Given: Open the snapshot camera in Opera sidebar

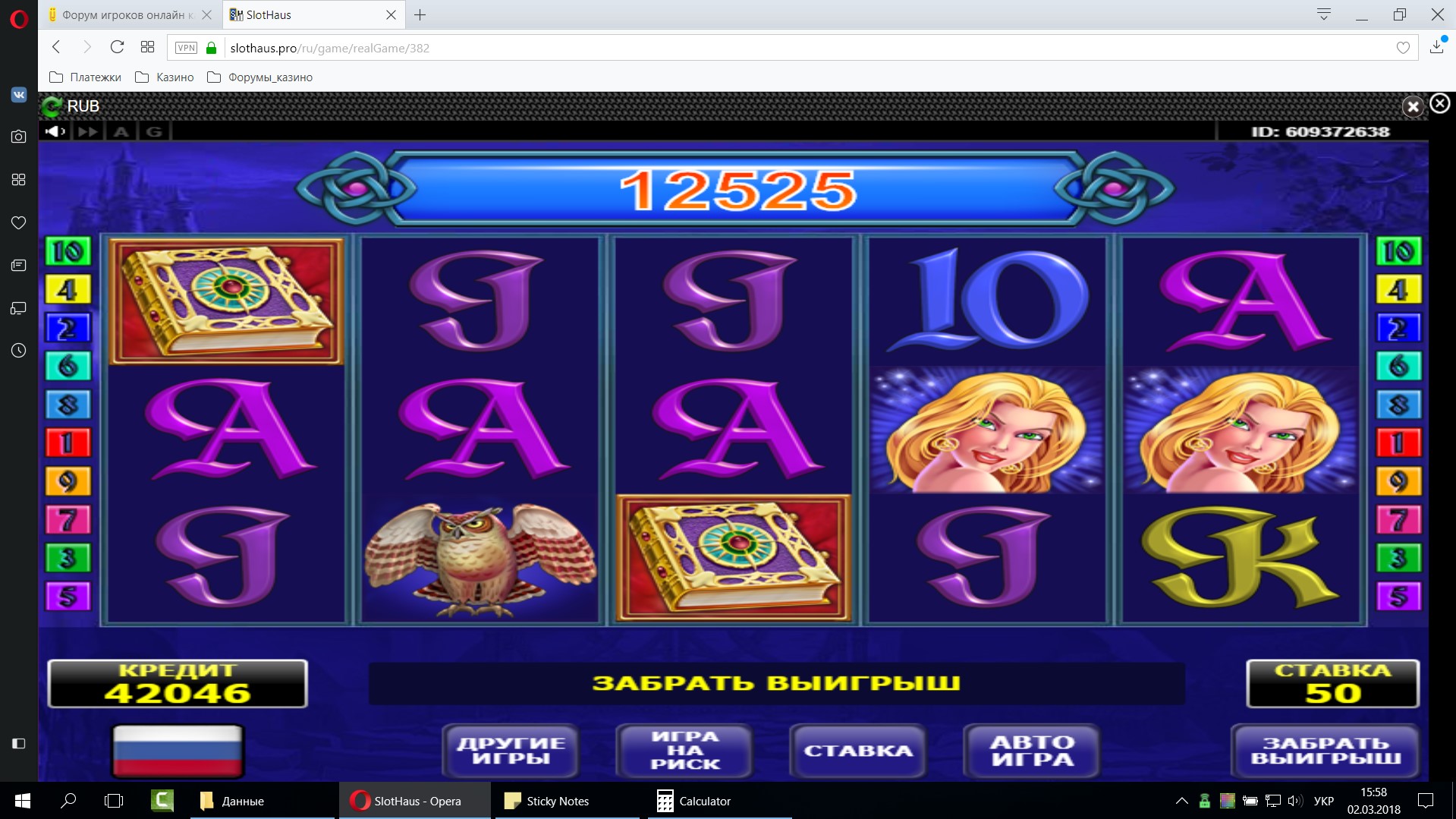Looking at the screenshot, I should click(x=19, y=137).
